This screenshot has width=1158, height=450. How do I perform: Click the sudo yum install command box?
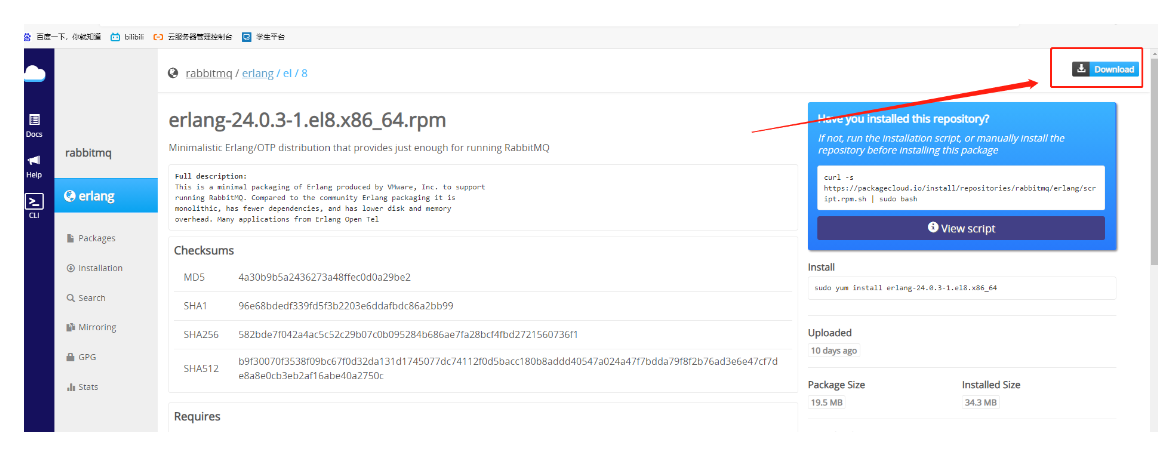pyautogui.click(x=962, y=287)
